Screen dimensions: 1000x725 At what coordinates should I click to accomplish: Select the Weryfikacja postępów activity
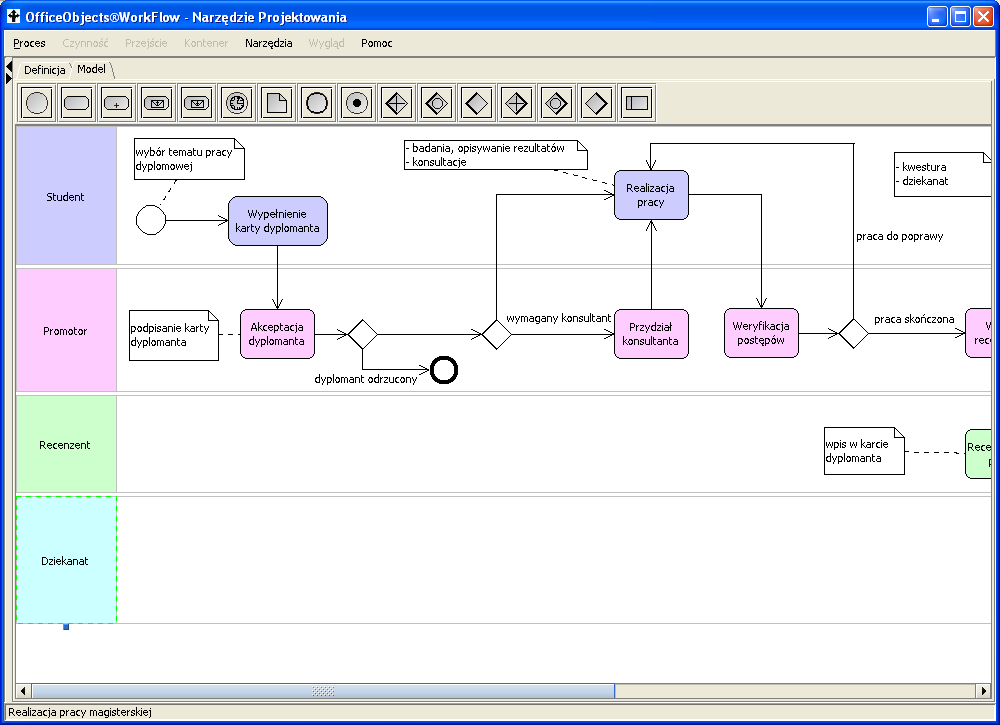tap(761, 333)
